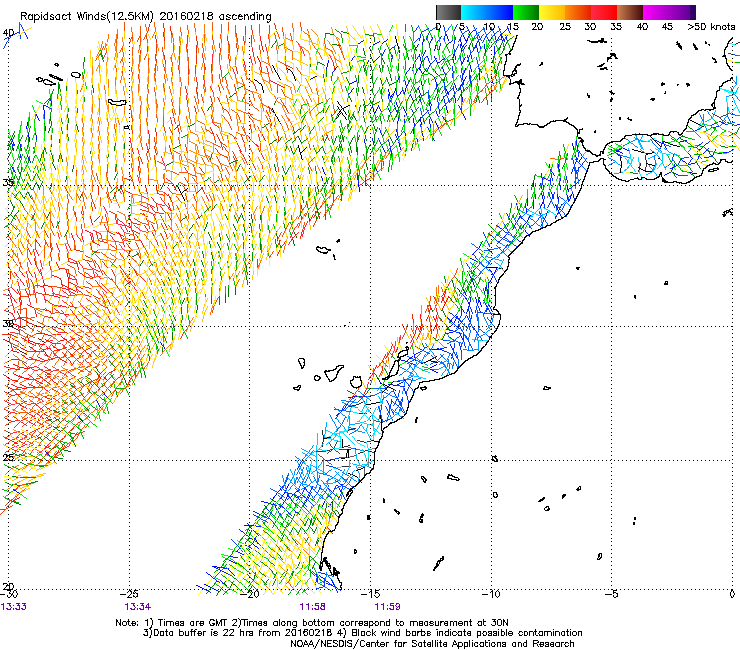This screenshot has width=740, height=650.
Task: Click the purple time stamp '13:33'
Action: 14,607
